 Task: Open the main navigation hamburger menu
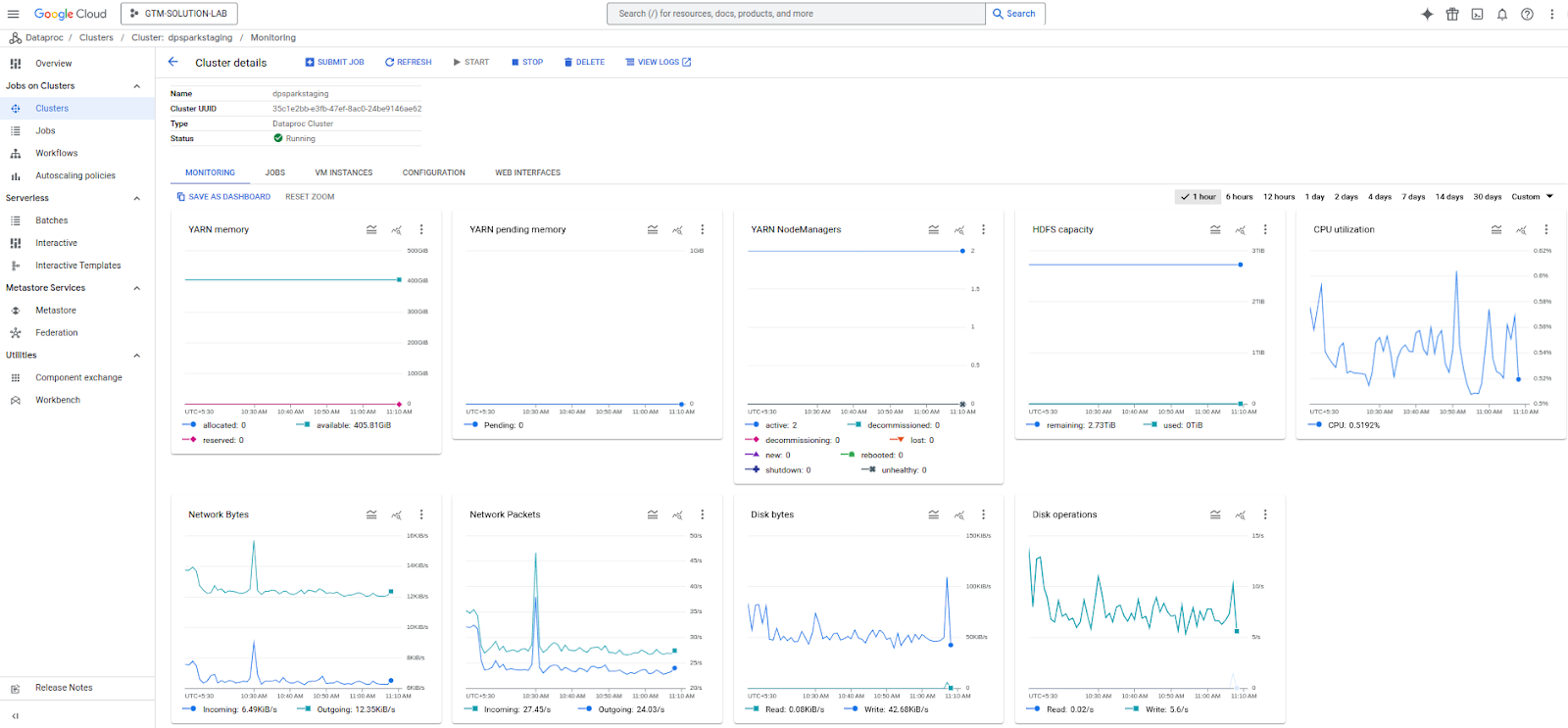click(x=14, y=14)
